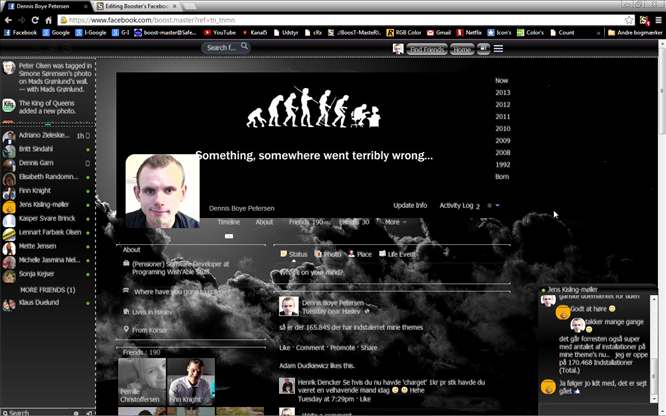The height and width of the screenshot is (416, 666).
Task: Click the Place composer icon
Action: 351,254
